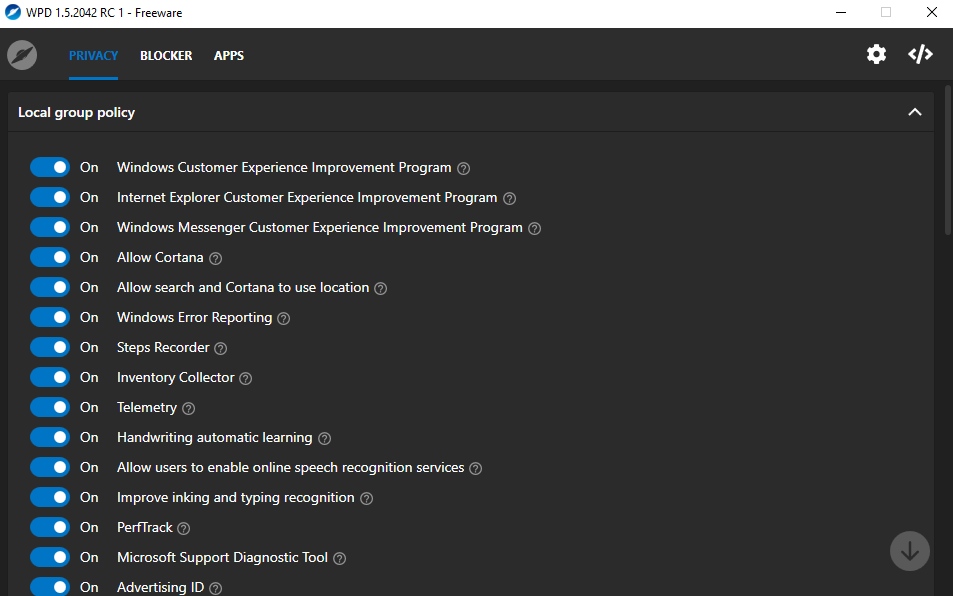Open help icon beside Windows Error Reporting

coord(283,318)
